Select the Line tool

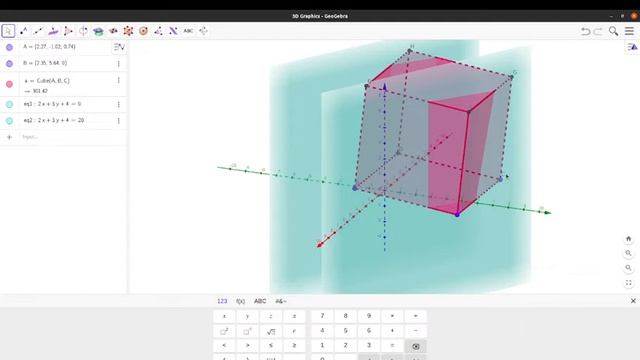[x=38, y=31]
